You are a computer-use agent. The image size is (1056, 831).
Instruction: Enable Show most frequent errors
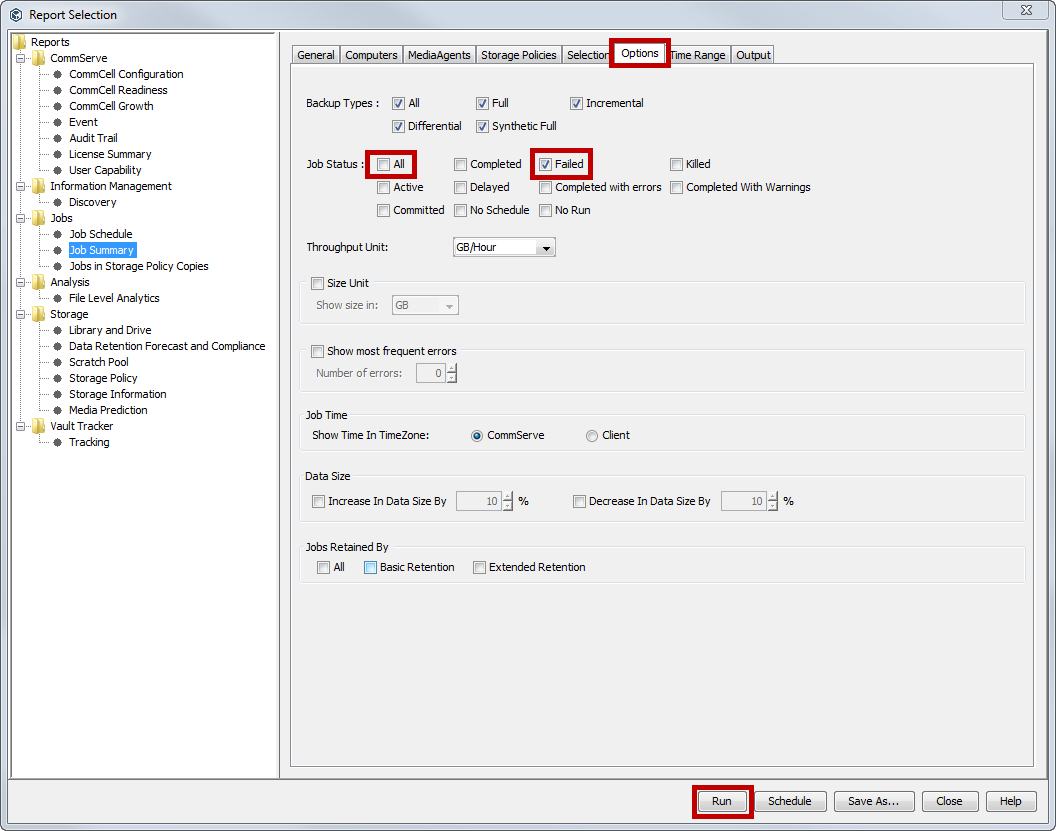(318, 352)
